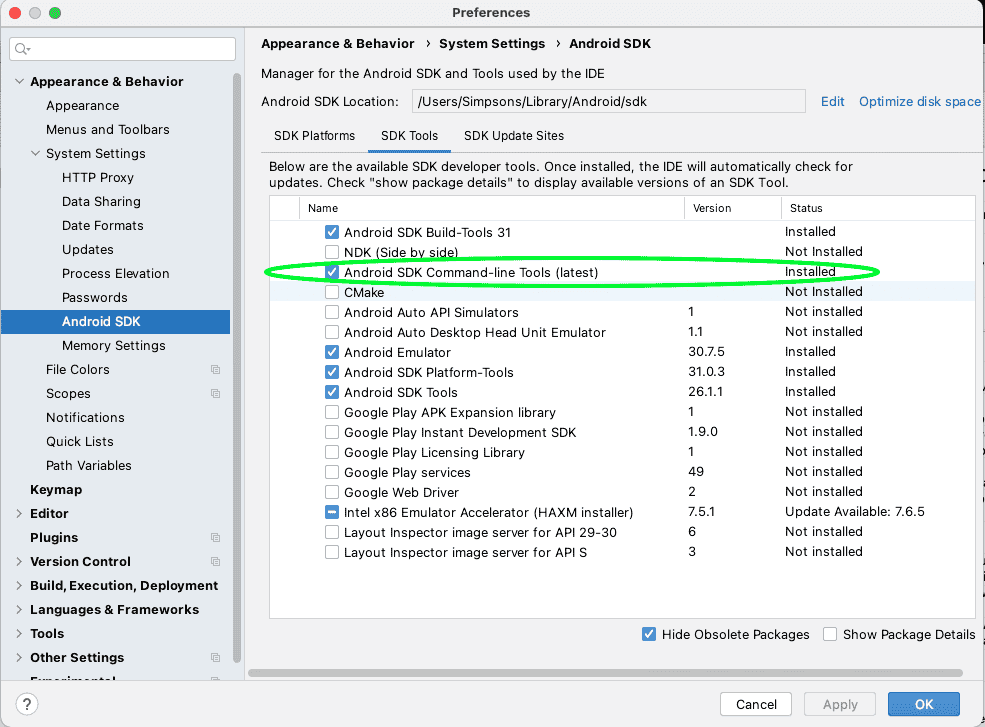Open the Keymap settings
Screen dimensions: 985x727
(56, 489)
